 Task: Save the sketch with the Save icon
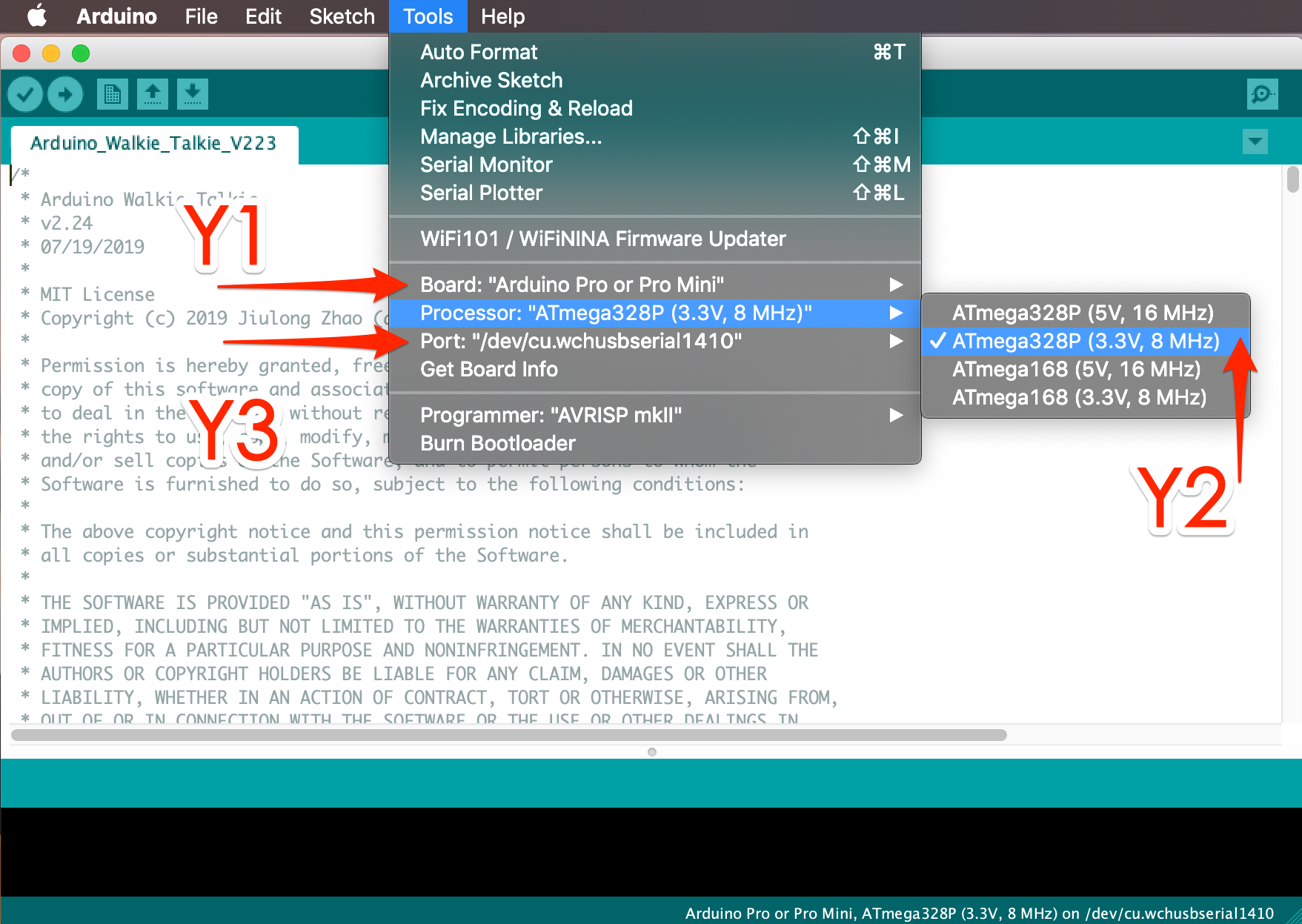pos(192,94)
